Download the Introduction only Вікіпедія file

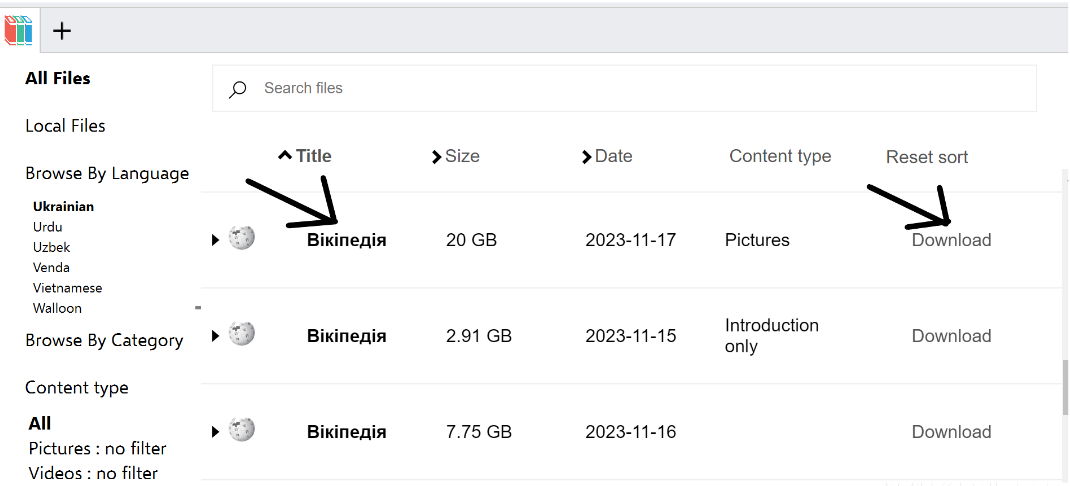951,336
